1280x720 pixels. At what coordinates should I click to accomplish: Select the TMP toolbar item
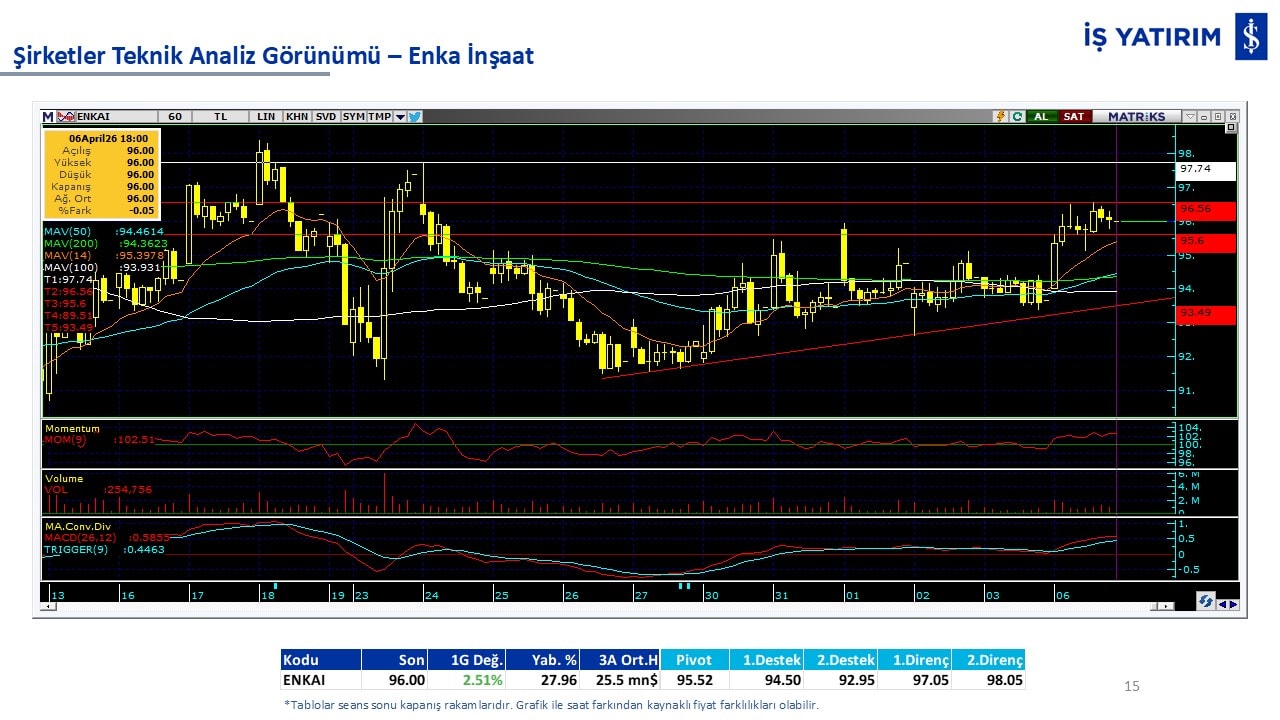pyautogui.click(x=379, y=116)
